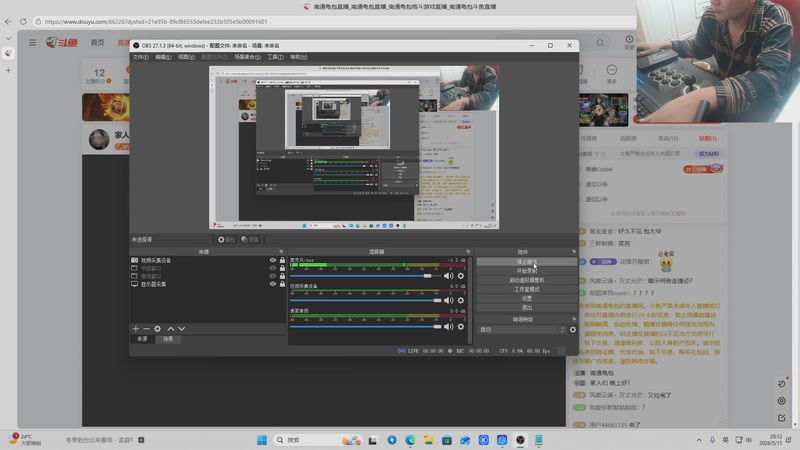Move source down with down arrow
The image size is (800, 450).
point(182,329)
